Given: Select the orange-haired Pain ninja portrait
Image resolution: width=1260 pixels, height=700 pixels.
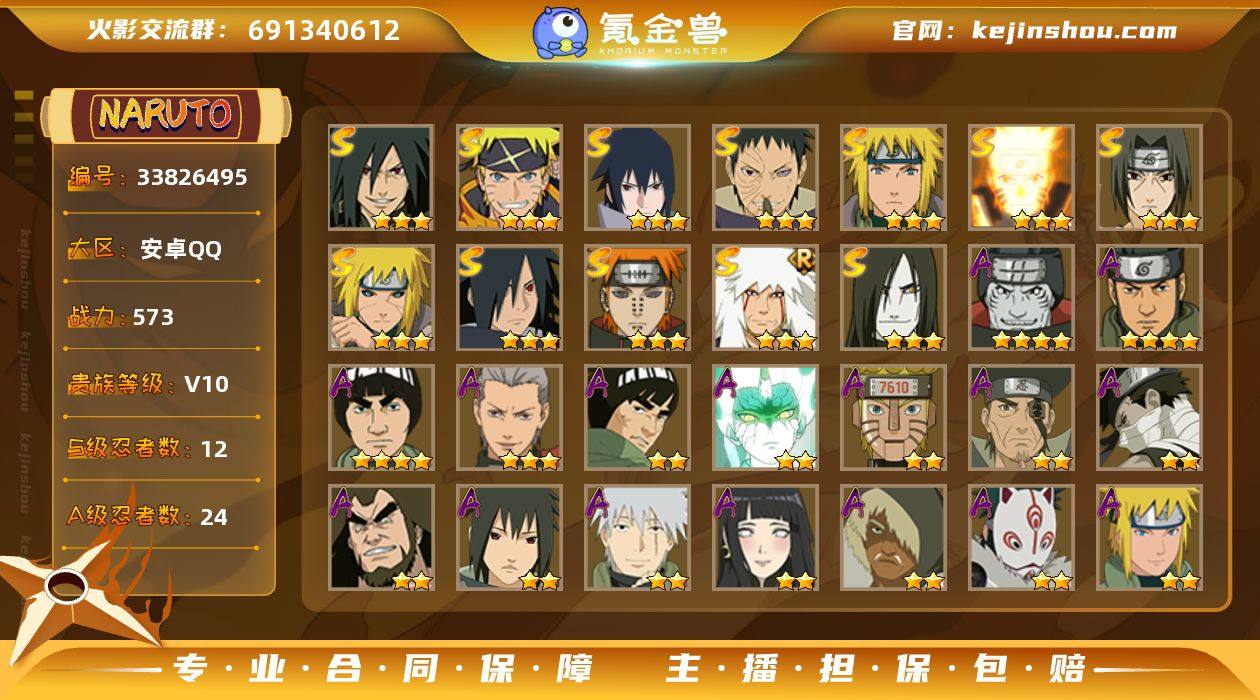Looking at the screenshot, I should pyautogui.click(x=637, y=297).
